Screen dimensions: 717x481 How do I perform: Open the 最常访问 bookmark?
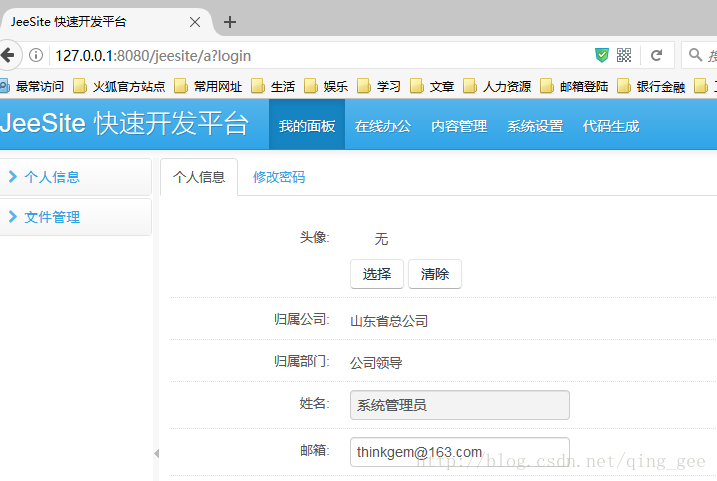click(33, 86)
